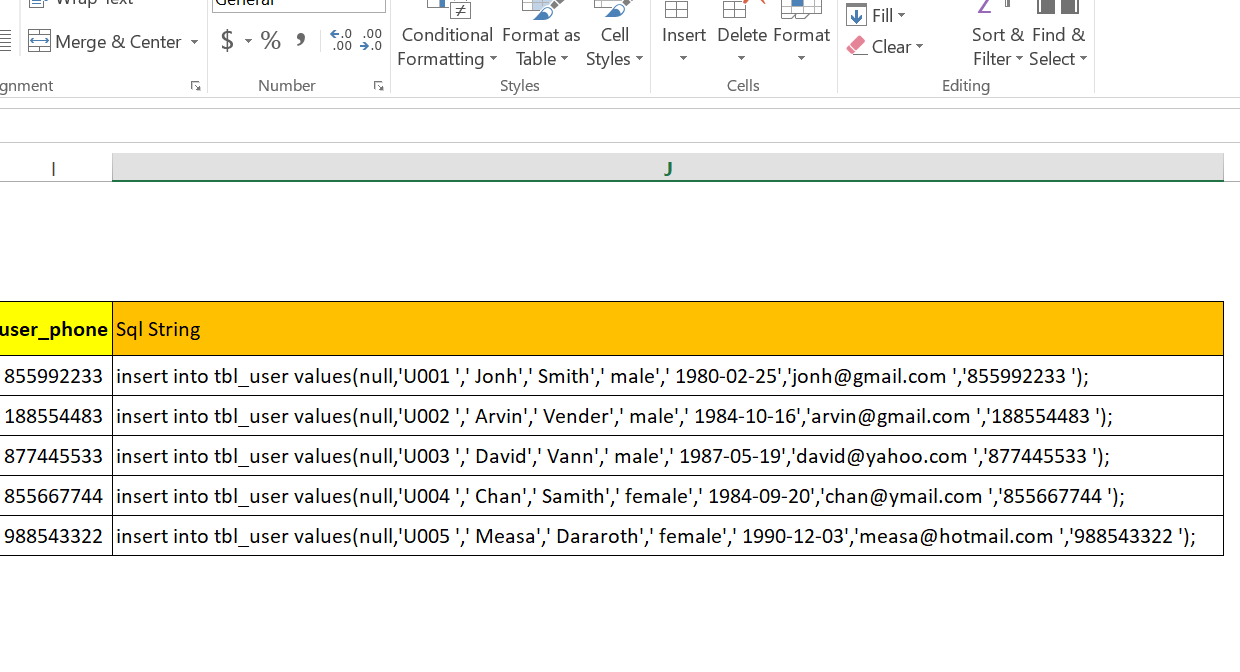Click the left align lines icon
This screenshot has width=1240, height=672.
point(6,41)
